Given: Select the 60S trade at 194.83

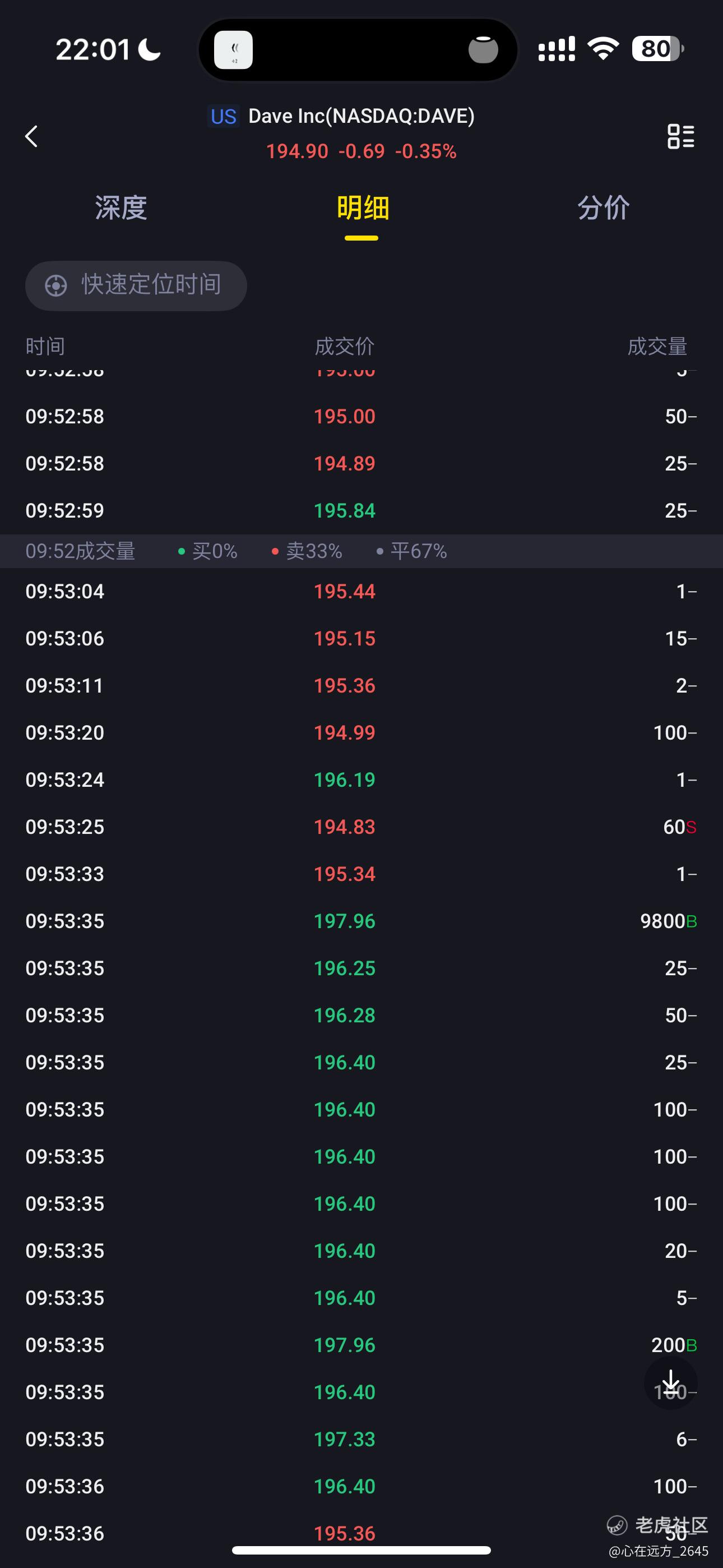Looking at the screenshot, I should coord(361,827).
